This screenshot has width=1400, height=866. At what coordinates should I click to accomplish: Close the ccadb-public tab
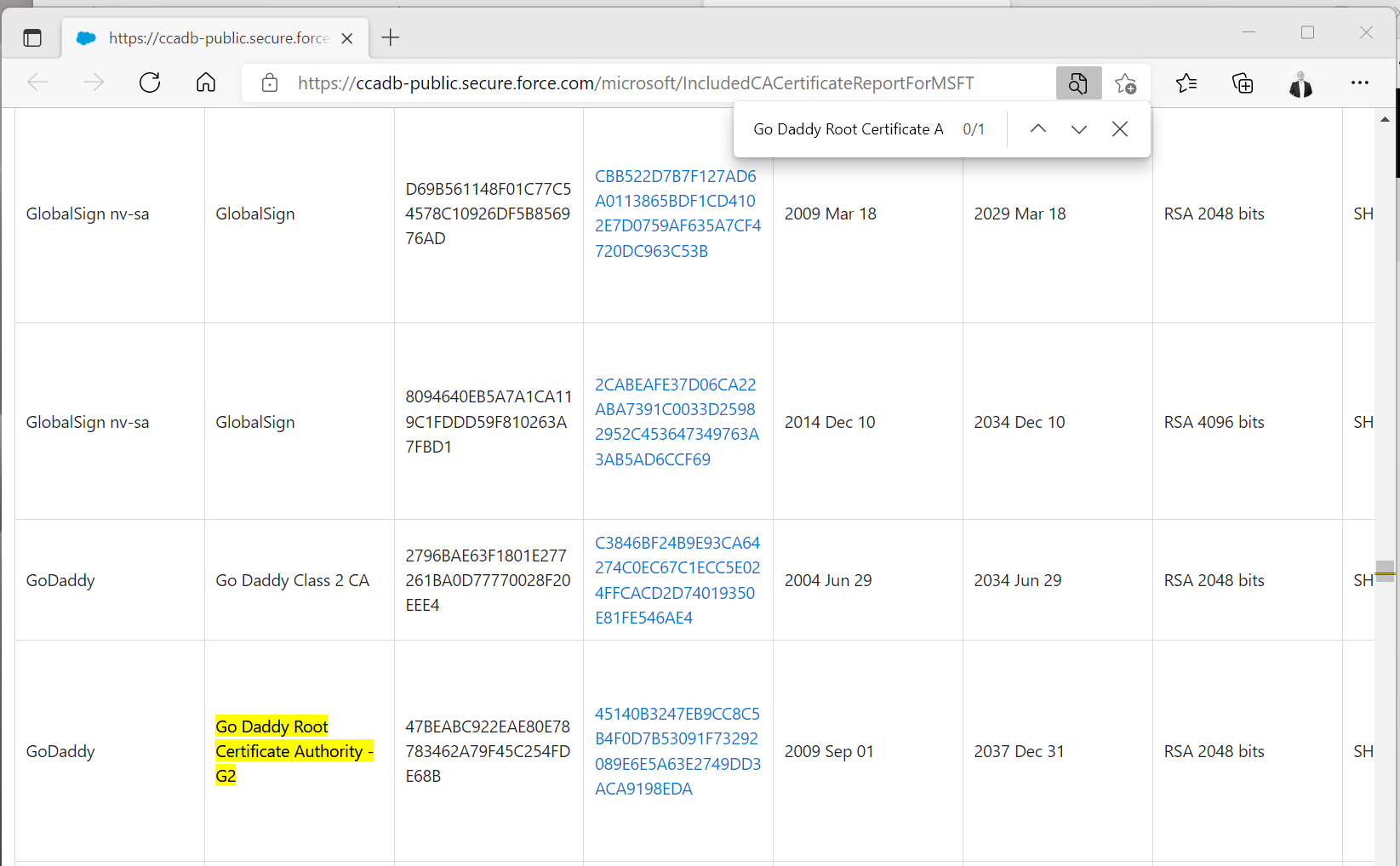pyautogui.click(x=347, y=38)
